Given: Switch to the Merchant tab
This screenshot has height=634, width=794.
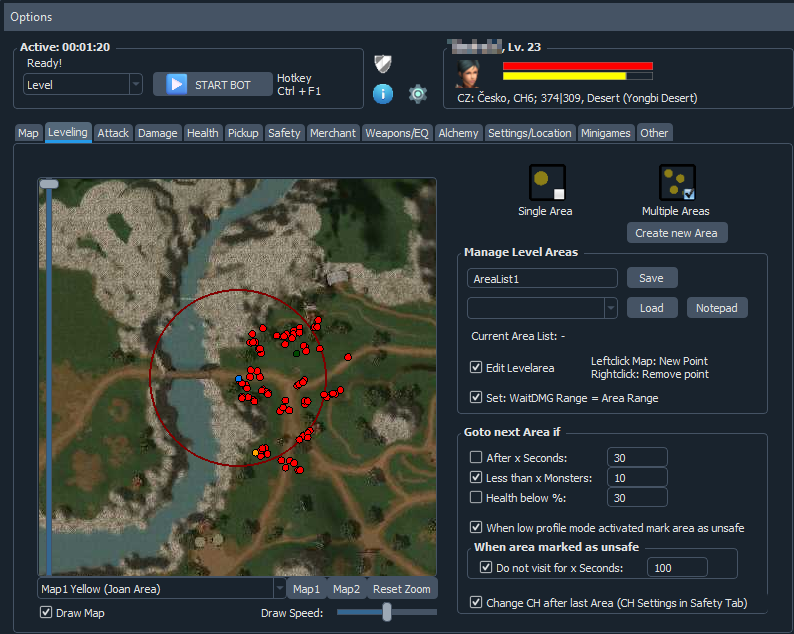Looking at the screenshot, I should [333, 133].
